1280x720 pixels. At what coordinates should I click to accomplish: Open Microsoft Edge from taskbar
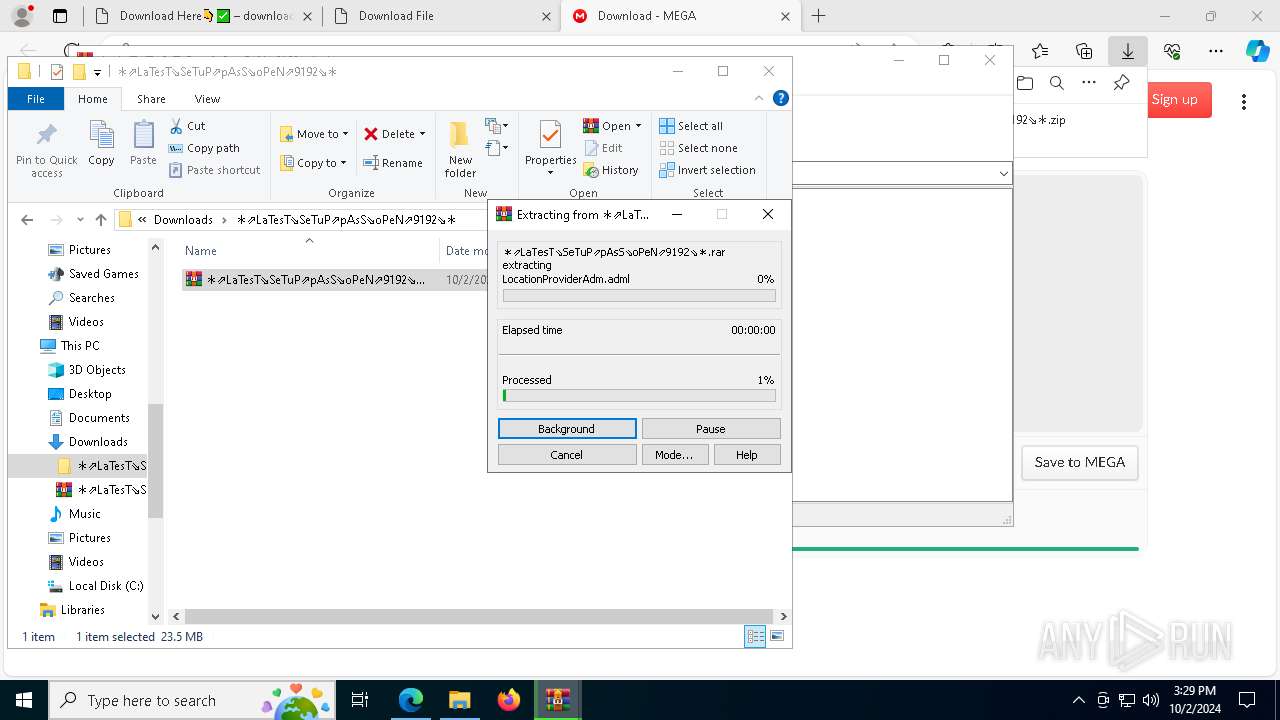click(411, 700)
